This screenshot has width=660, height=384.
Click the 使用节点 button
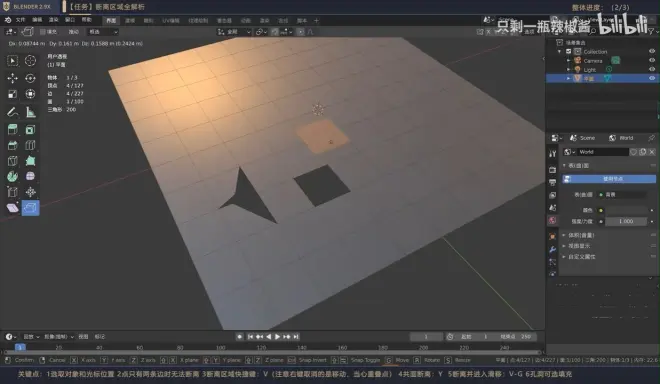click(x=609, y=179)
